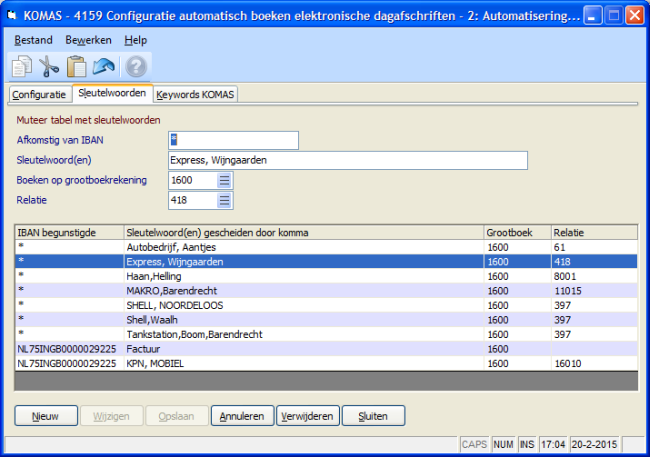Click the 17:04 time in status bar
This screenshot has height=457, width=650.
(x=553, y=445)
